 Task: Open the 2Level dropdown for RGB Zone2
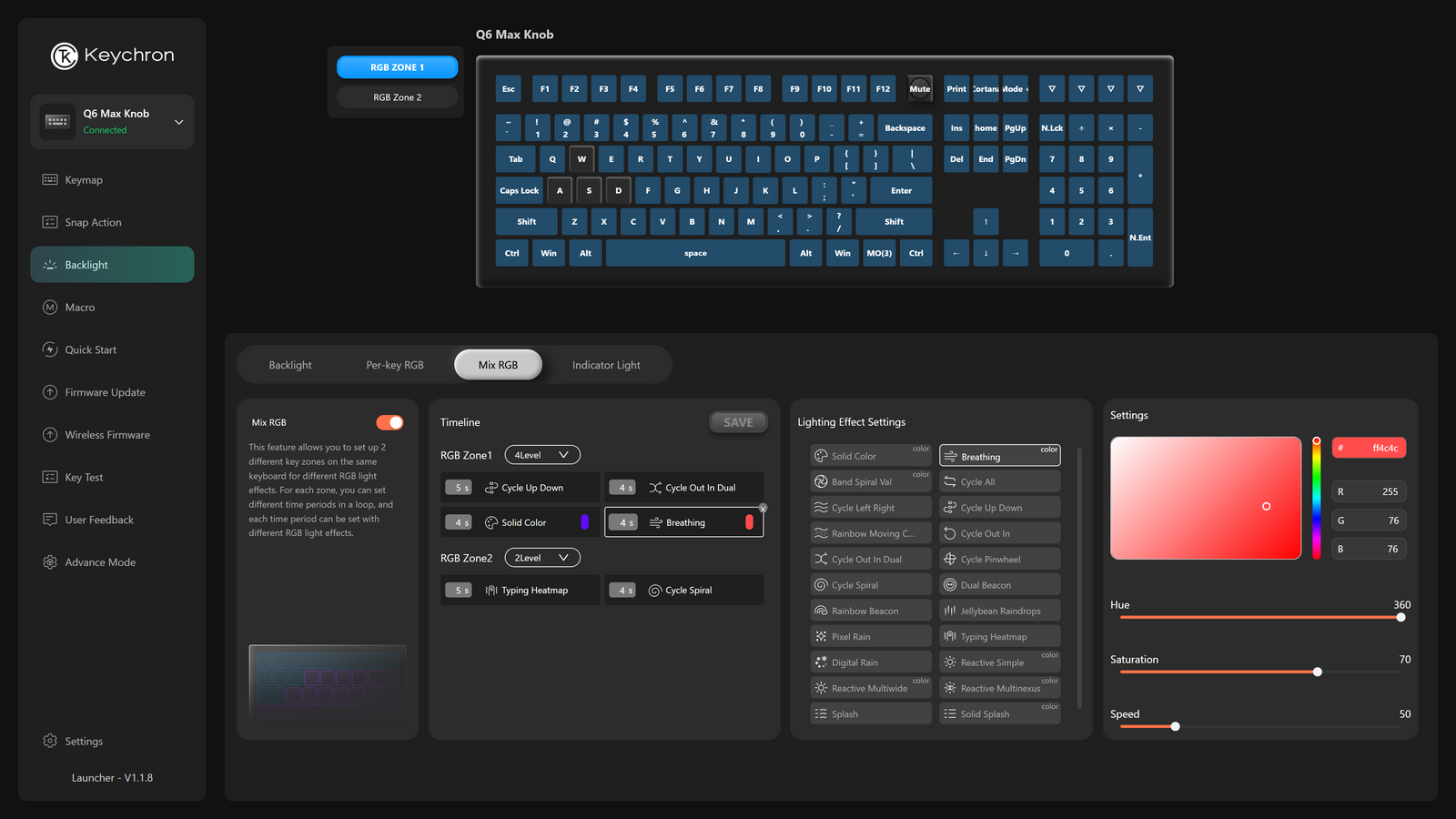click(x=542, y=557)
